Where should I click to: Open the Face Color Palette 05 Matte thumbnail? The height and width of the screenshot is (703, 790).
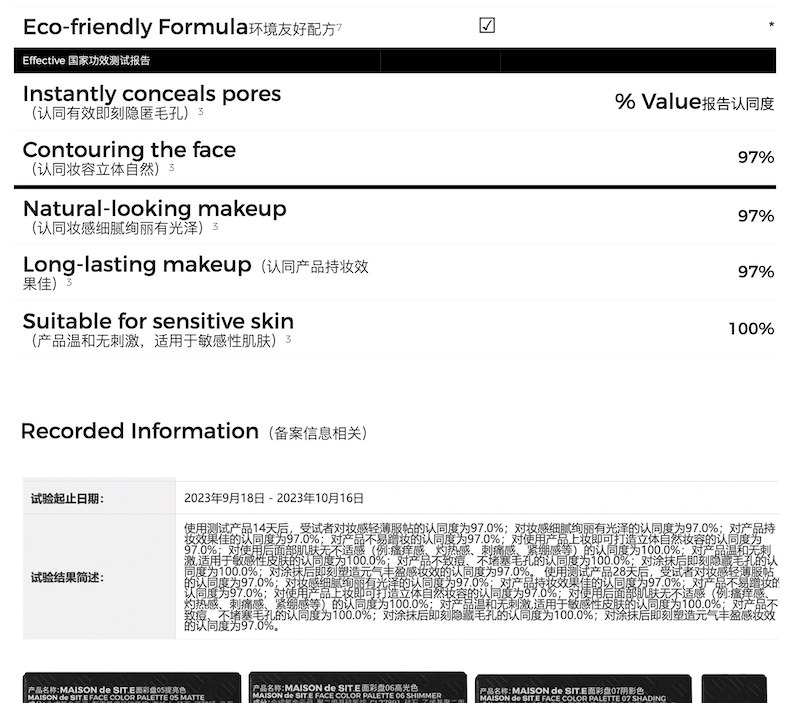tap(132, 689)
